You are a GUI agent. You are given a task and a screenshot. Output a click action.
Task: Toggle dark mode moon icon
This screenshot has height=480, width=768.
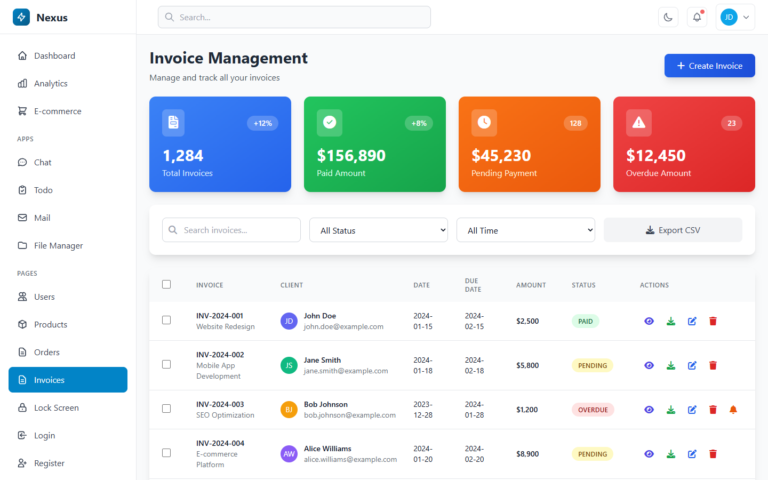(668, 18)
